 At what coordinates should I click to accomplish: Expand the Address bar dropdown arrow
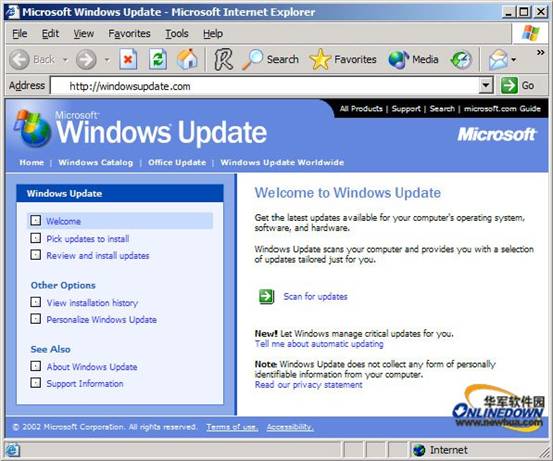pos(486,85)
